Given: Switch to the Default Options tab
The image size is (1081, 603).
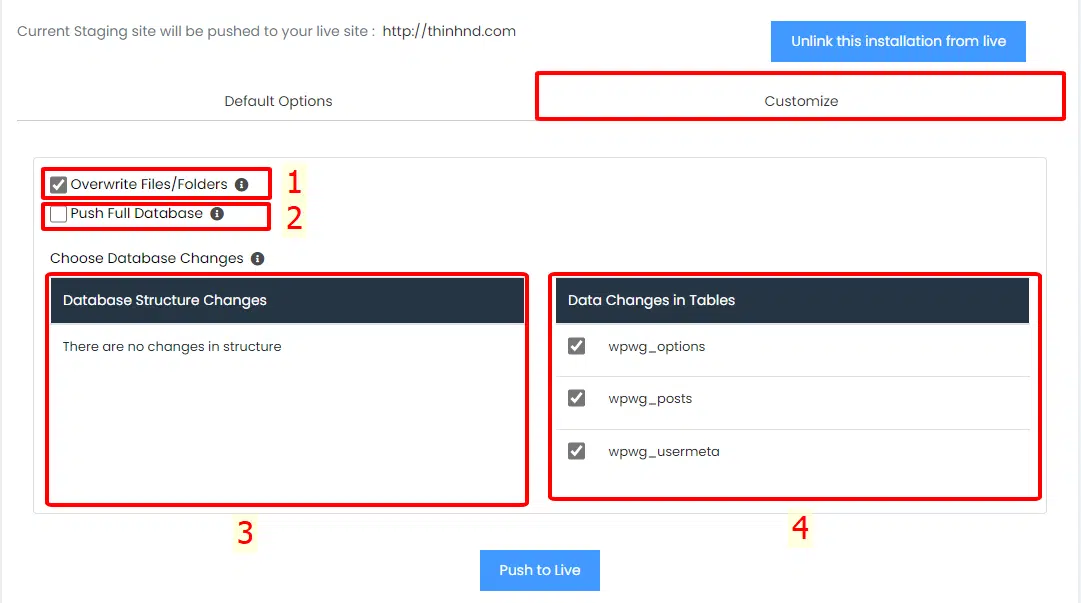Looking at the screenshot, I should [x=278, y=101].
